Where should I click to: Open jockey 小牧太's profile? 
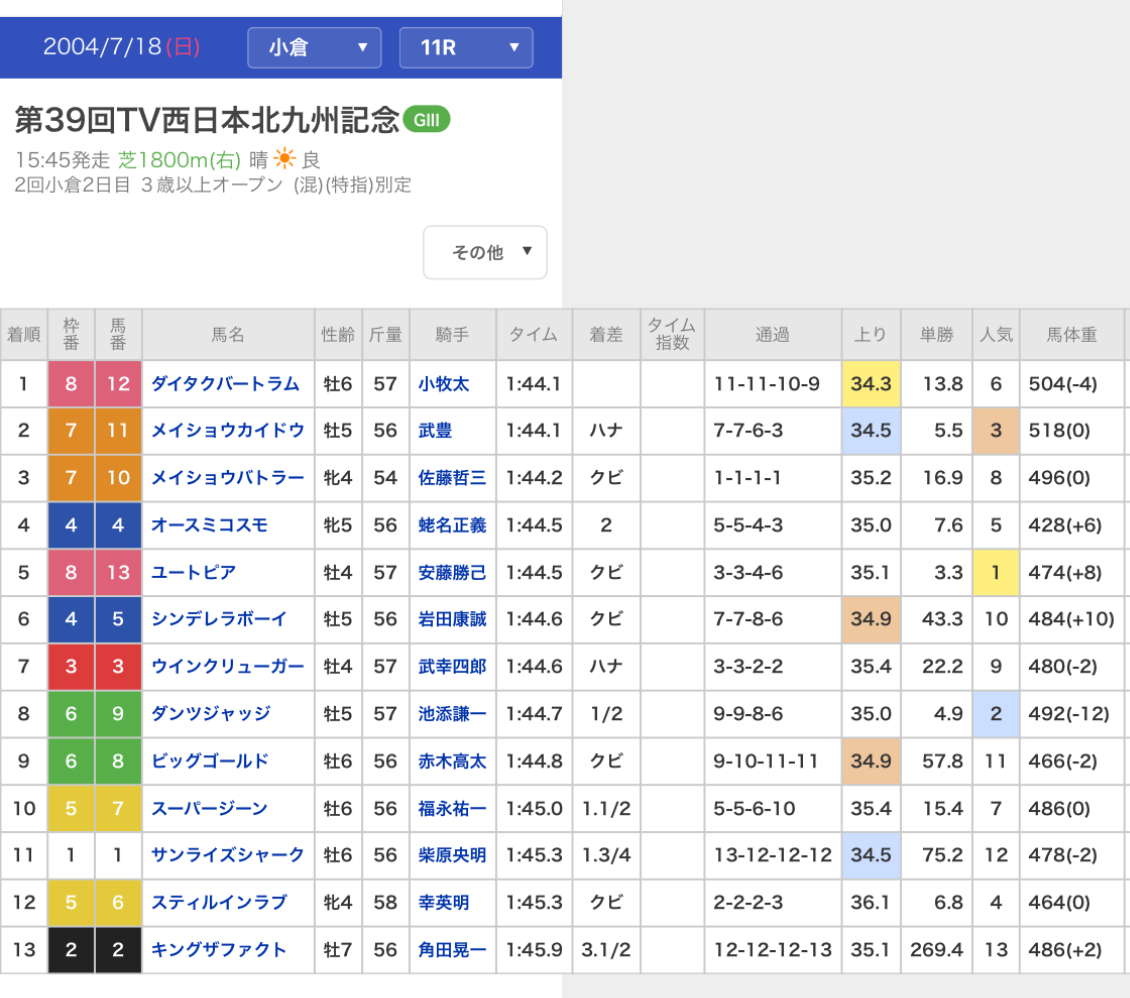(x=443, y=384)
